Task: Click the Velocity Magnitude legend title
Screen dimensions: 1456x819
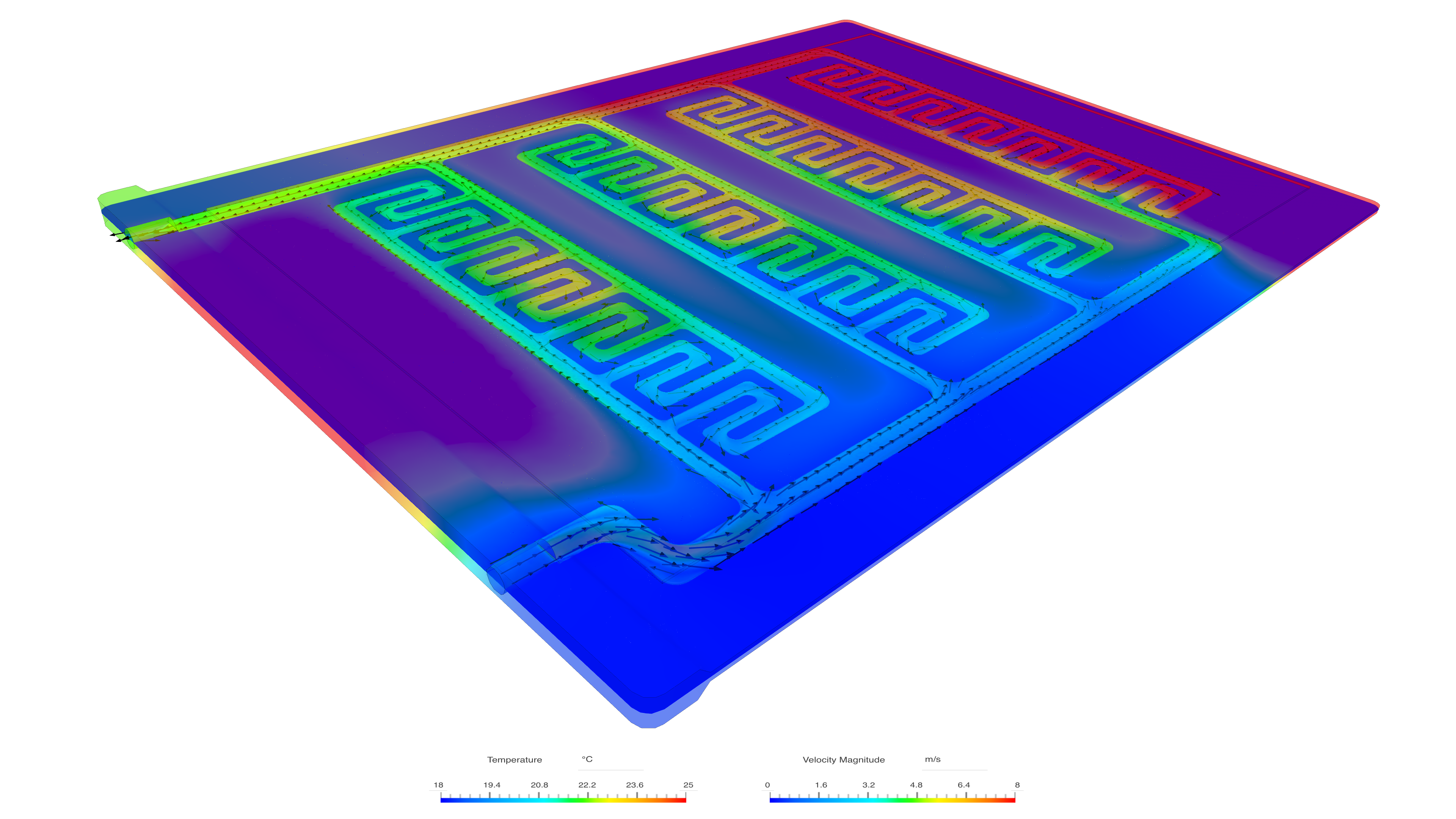Action: pos(843,759)
